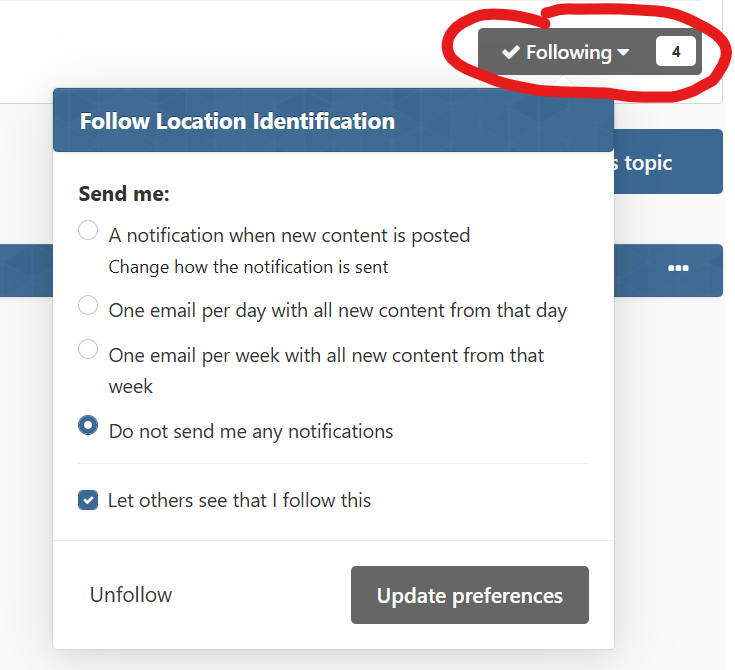Click the Do not send me any notifications label text

tap(251, 432)
